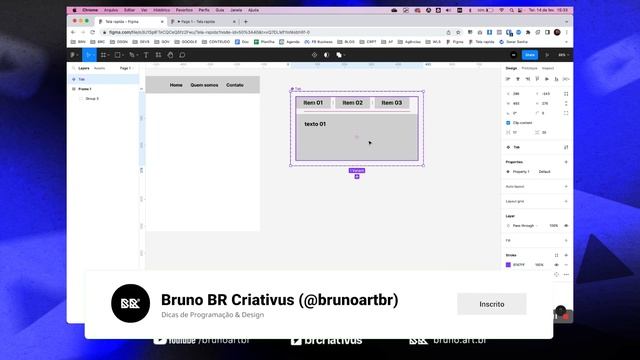Toggle the Clip content checkbox
Viewport: 640px width, 360px height.
click(508, 122)
